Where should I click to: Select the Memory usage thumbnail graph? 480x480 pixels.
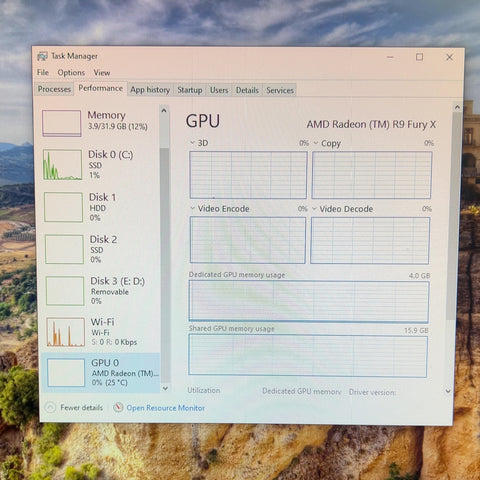pyautogui.click(x=61, y=123)
